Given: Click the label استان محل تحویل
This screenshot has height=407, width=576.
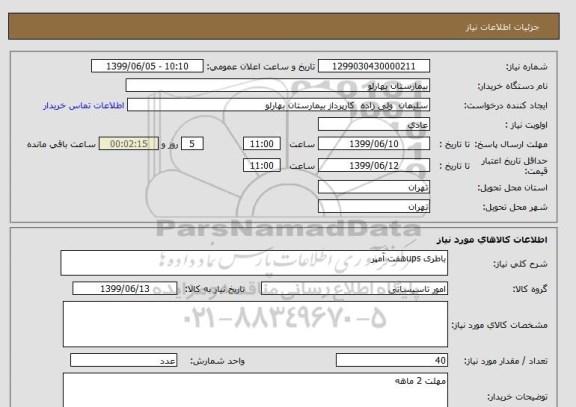Looking at the screenshot, I should coord(512,188).
